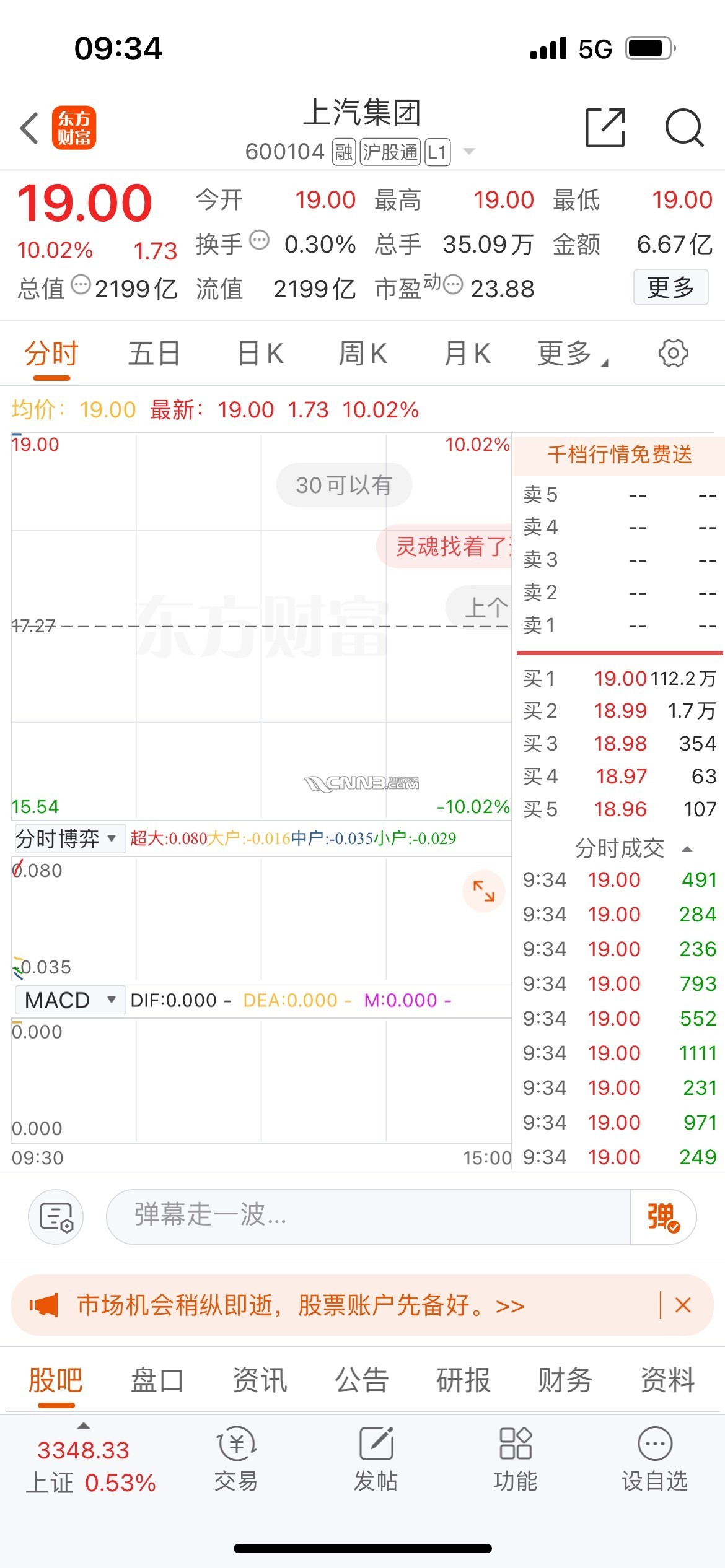The width and height of the screenshot is (725, 1568).
Task: Open the 资讯 tab
Action: pyautogui.click(x=260, y=1380)
